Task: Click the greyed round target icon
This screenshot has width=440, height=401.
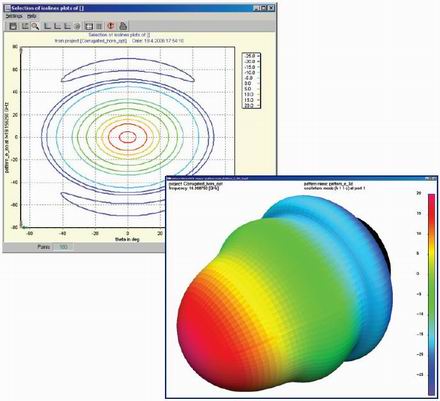Action: [77, 26]
